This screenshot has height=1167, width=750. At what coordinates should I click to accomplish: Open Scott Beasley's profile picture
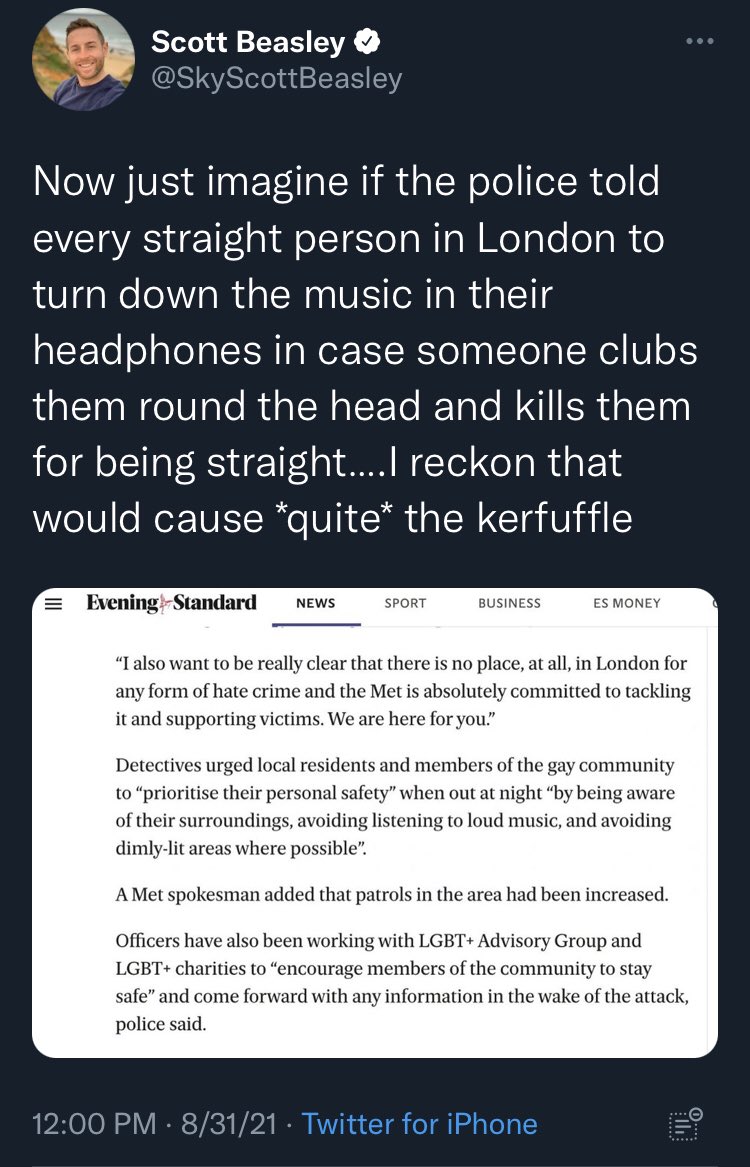84,60
